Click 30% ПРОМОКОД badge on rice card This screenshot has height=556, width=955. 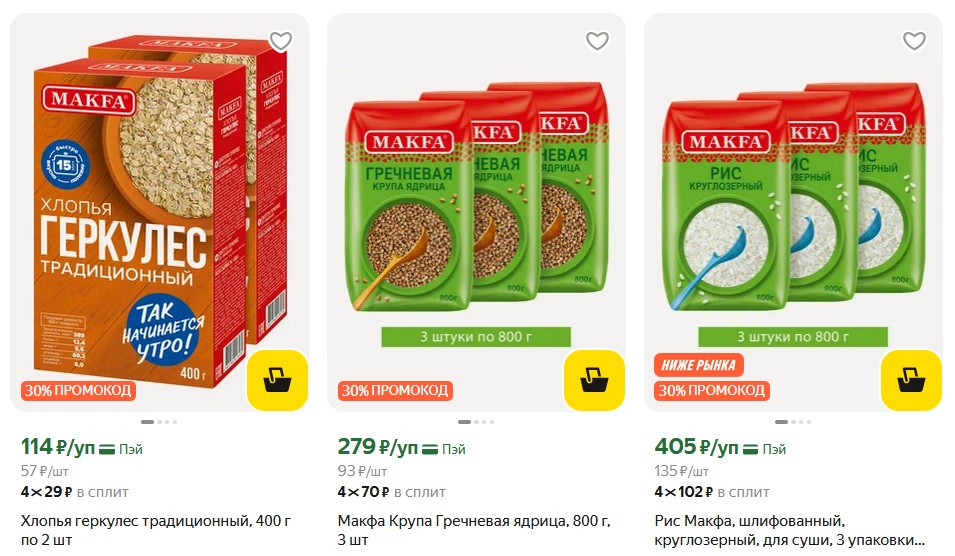click(711, 390)
